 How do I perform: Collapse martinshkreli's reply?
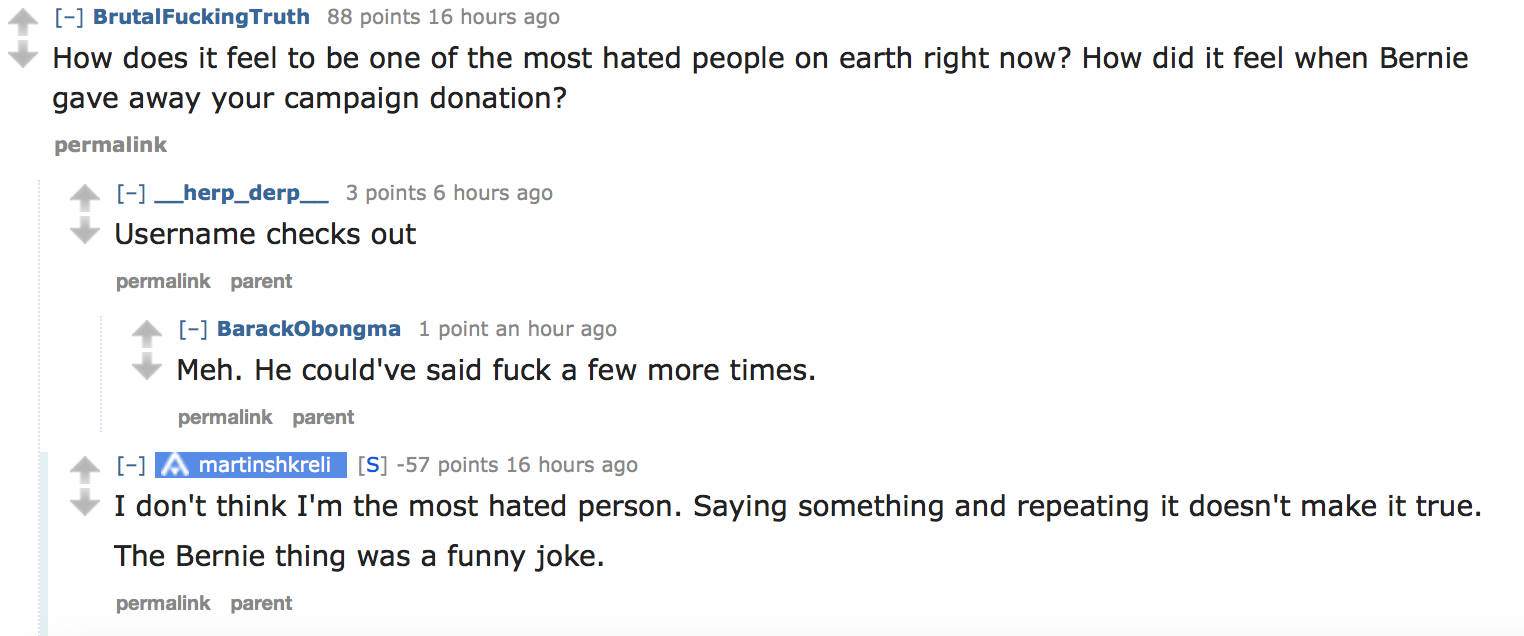tap(131, 465)
